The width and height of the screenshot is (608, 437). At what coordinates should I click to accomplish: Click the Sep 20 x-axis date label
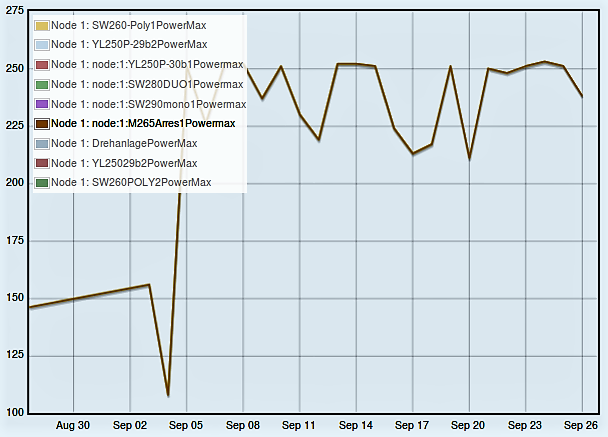click(x=468, y=425)
